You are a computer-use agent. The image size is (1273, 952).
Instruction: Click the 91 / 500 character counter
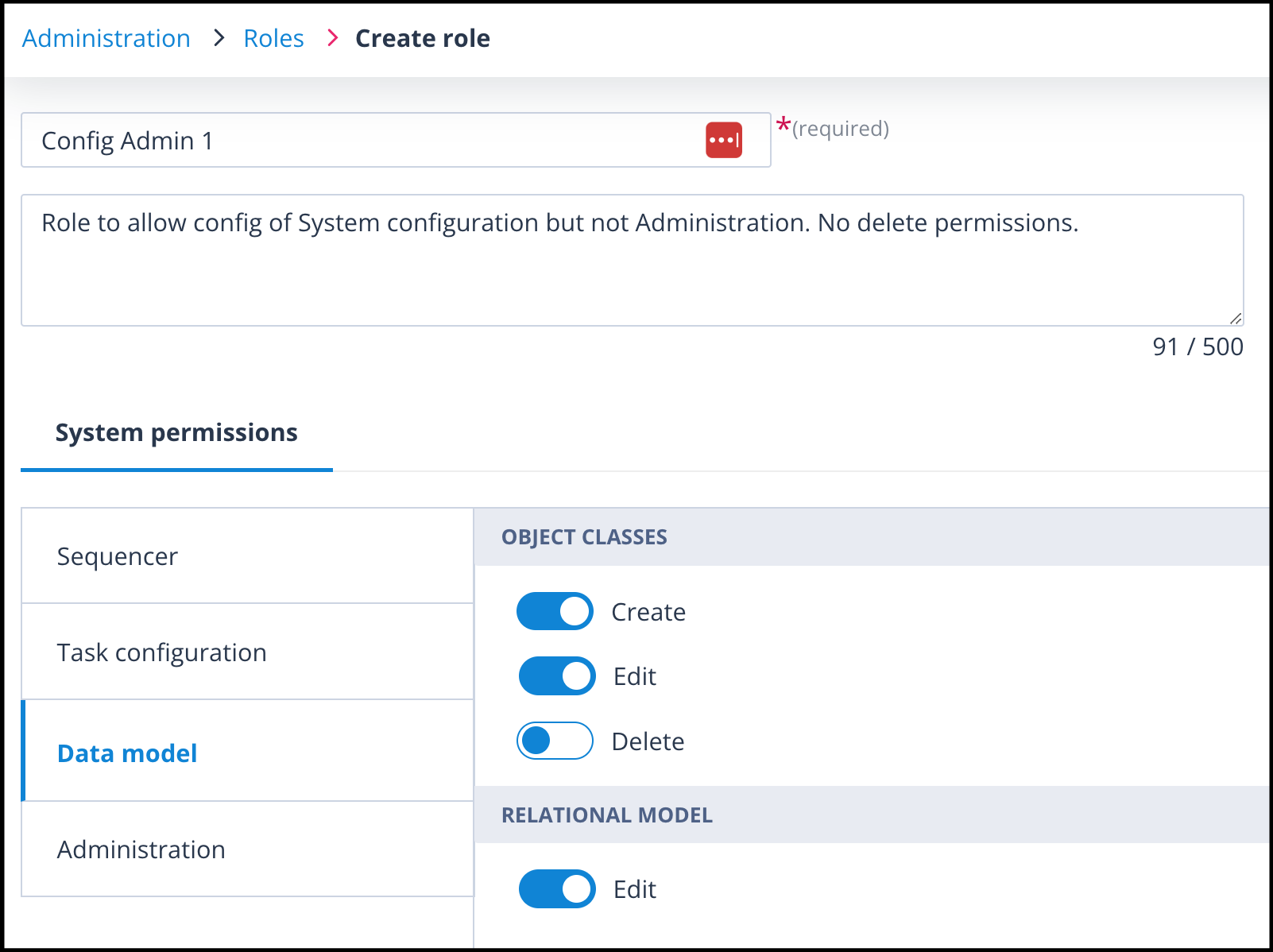pyautogui.click(x=1198, y=347)
